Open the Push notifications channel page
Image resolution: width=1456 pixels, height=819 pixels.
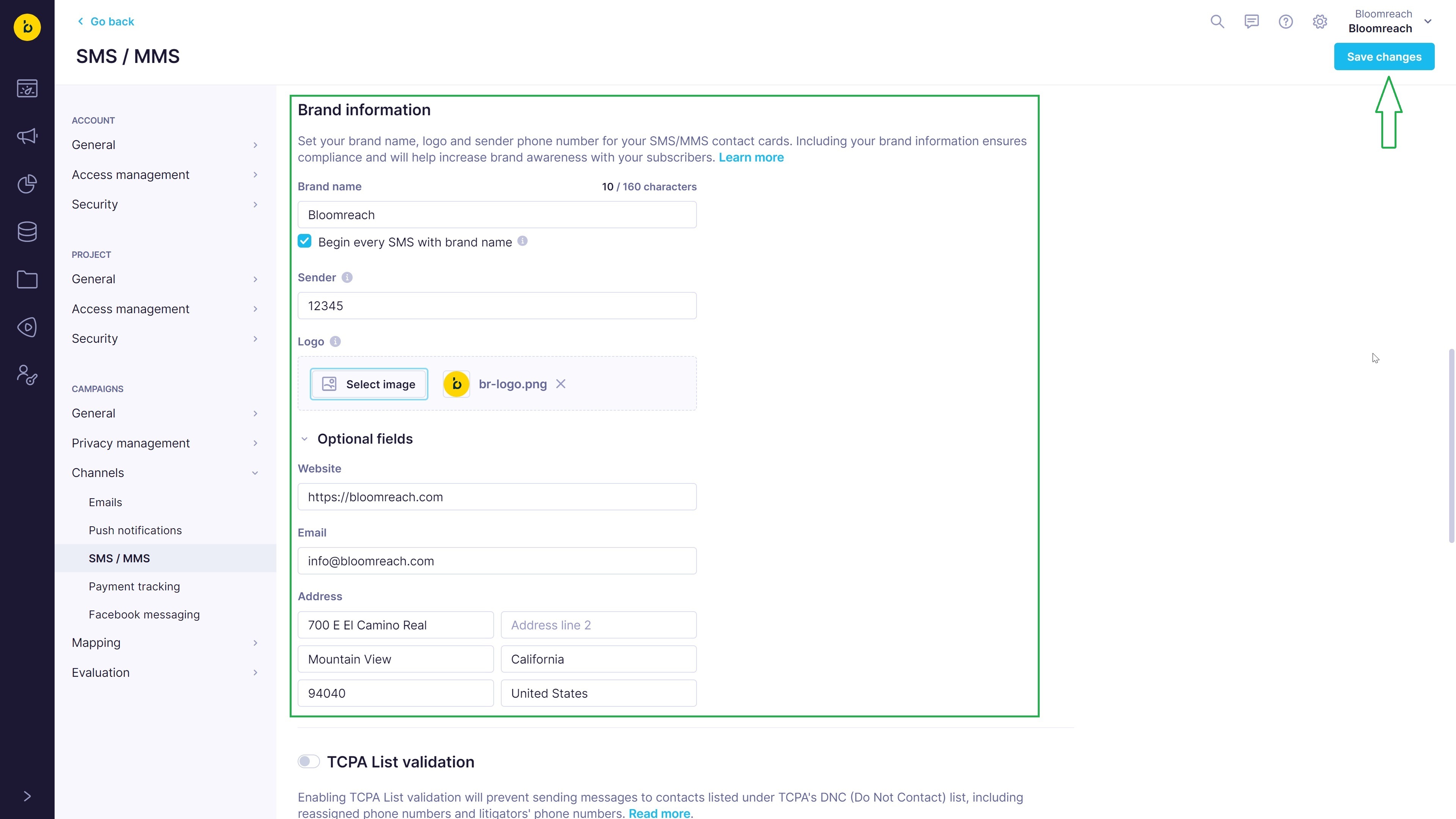135,530
